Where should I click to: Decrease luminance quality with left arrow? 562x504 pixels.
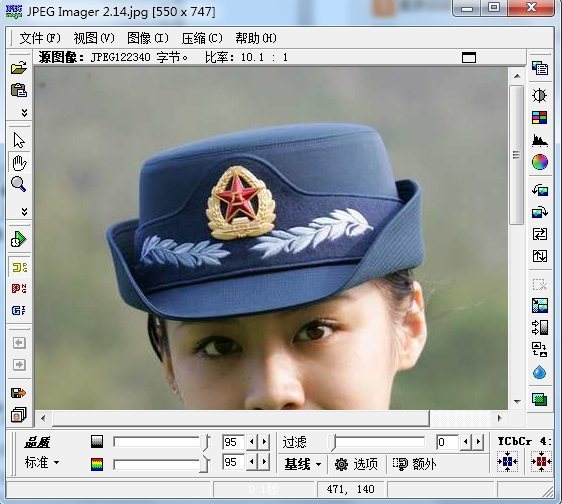click(252, 442)
